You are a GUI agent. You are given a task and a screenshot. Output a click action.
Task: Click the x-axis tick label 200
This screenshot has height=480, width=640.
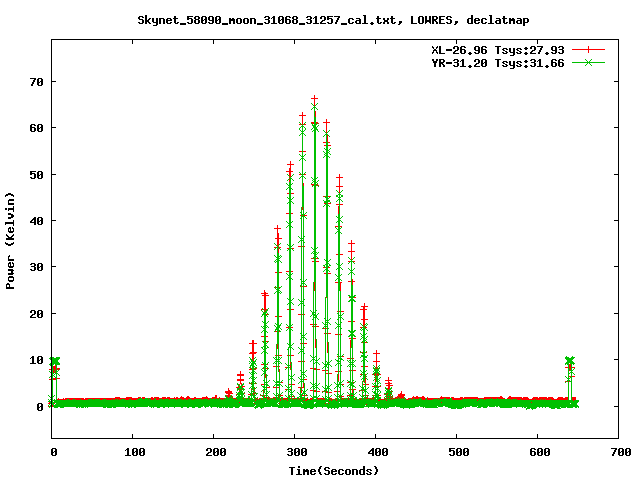point(216,452)
